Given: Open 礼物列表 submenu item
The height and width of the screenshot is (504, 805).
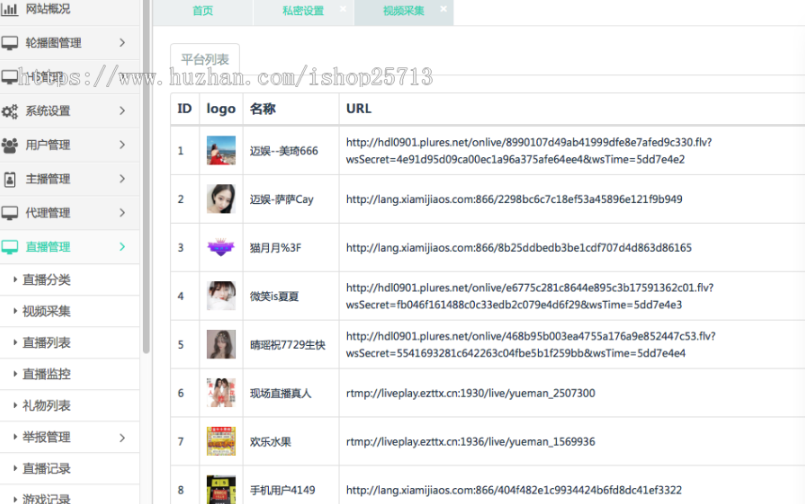Looking at the screenshot, I should point(46,405).
